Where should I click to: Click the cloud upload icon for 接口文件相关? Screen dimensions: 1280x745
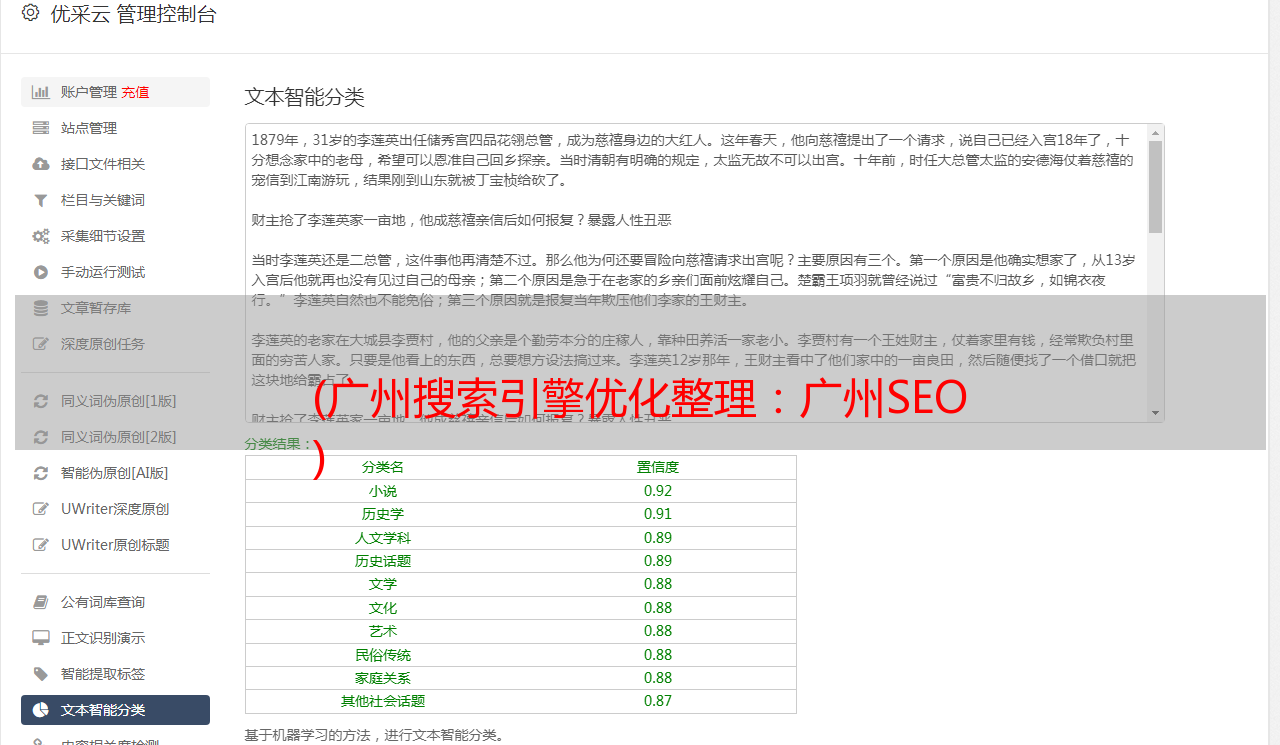tap(41, 164)
